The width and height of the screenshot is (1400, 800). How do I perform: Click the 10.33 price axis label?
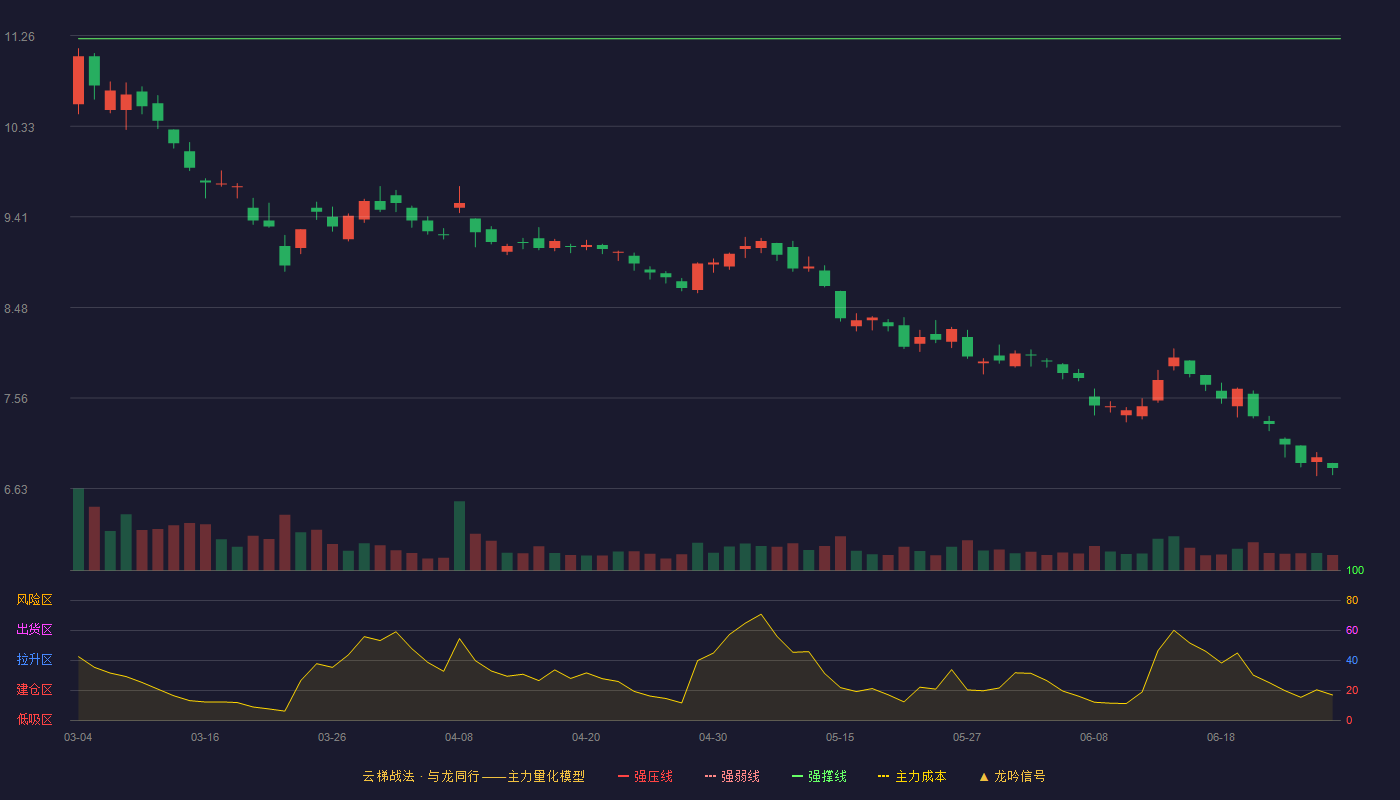19,128
